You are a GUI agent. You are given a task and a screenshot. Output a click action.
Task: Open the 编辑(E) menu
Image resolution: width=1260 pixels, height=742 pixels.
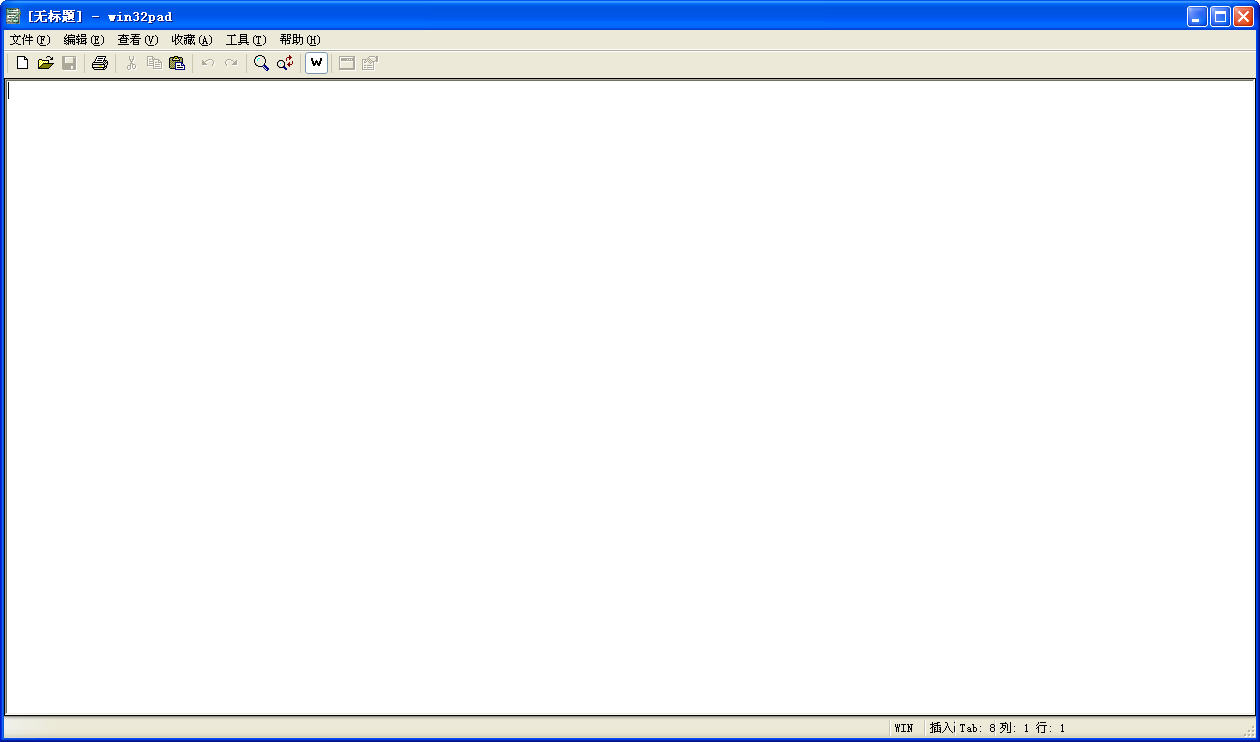pyautogui.click(x=84, y=40)
